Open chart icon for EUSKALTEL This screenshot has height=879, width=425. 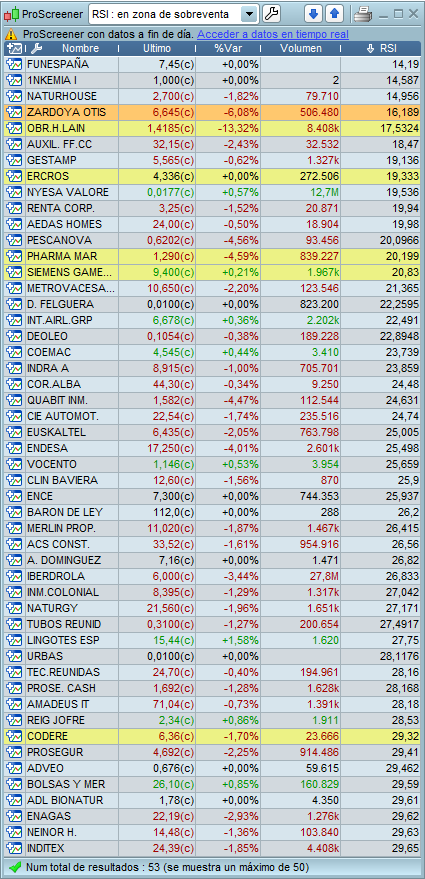13,432
